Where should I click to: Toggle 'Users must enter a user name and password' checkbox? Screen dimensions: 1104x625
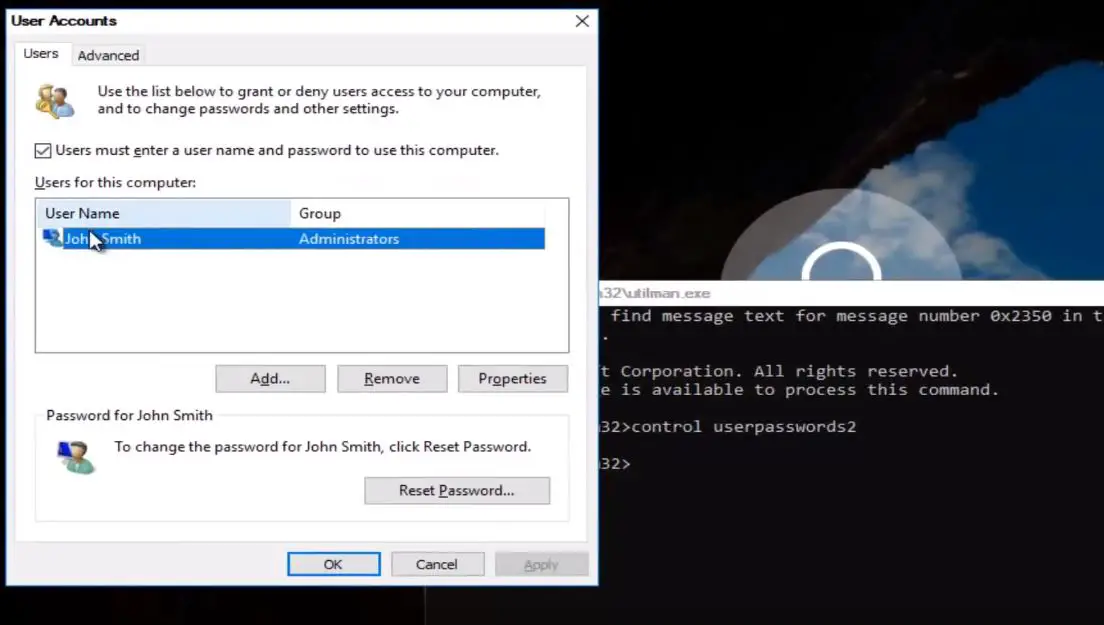click(43, 151)
